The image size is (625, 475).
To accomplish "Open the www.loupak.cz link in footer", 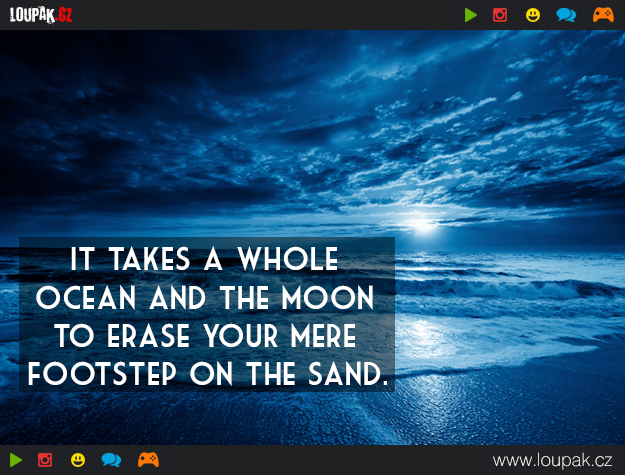I will pyautogui.click(x=552, y=460).
